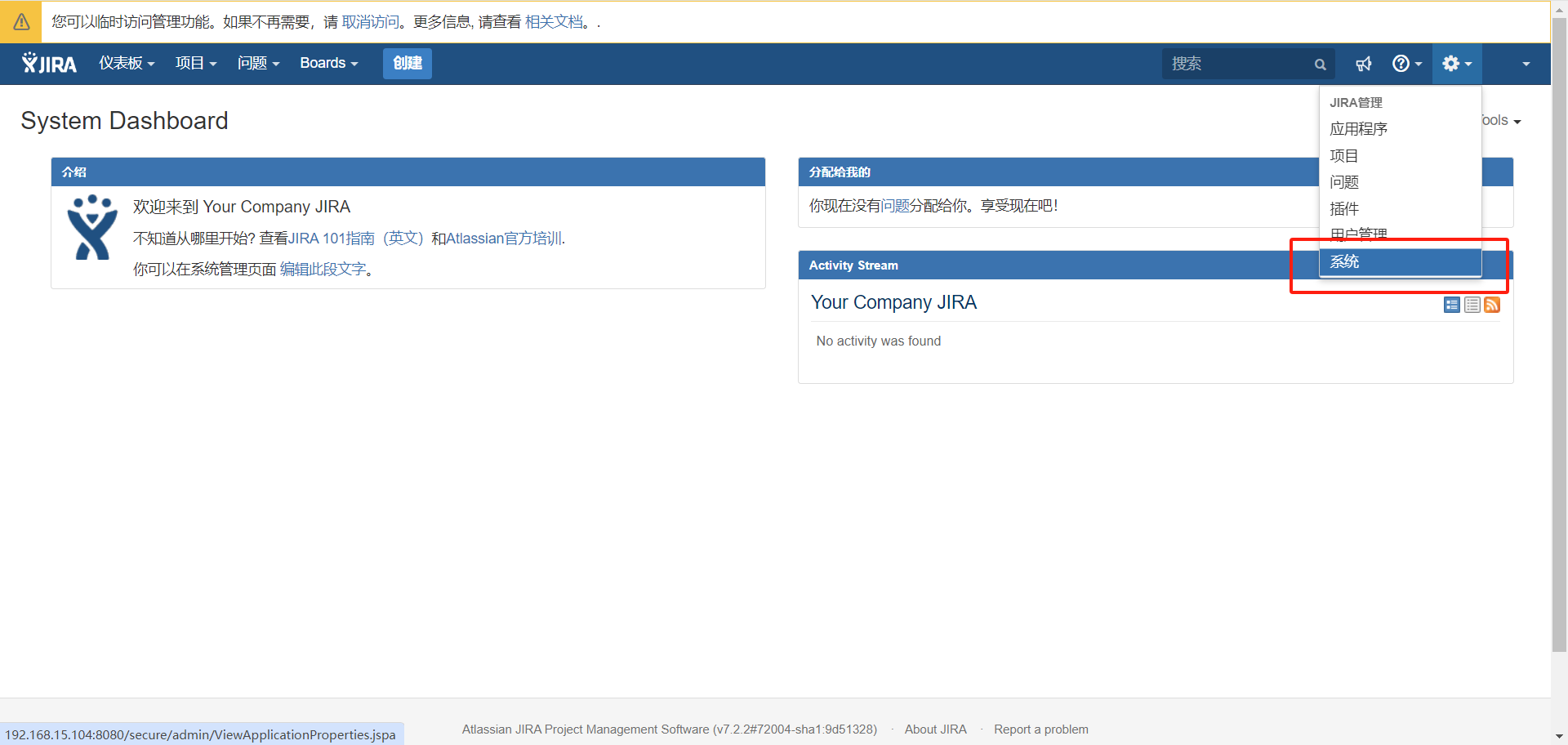1568x745 pixels.
Task: Click the 问题 link in assigned panel
Action: [x=895, y=206]
